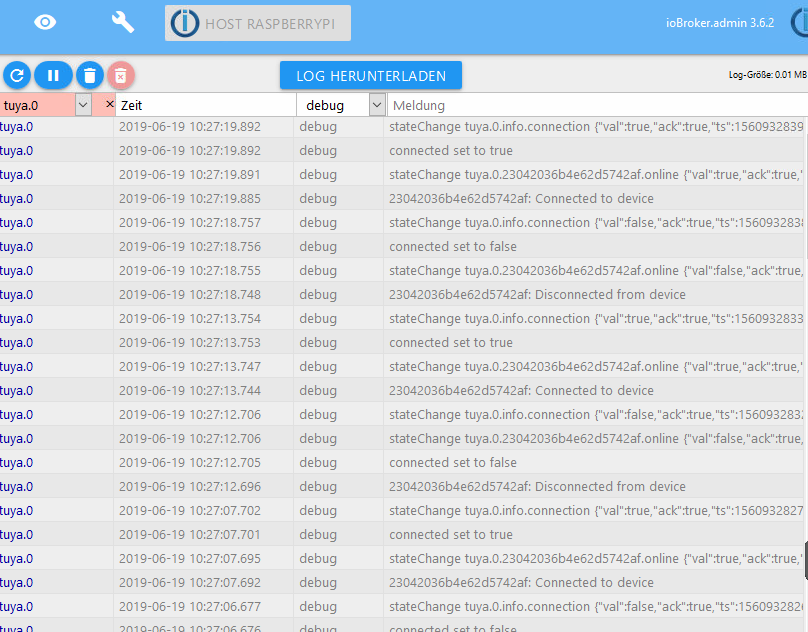The height and width of the screenshot is (632, 808).
Task: Open HOST RASPBERRYPI selector
Action: coord(258,23)
